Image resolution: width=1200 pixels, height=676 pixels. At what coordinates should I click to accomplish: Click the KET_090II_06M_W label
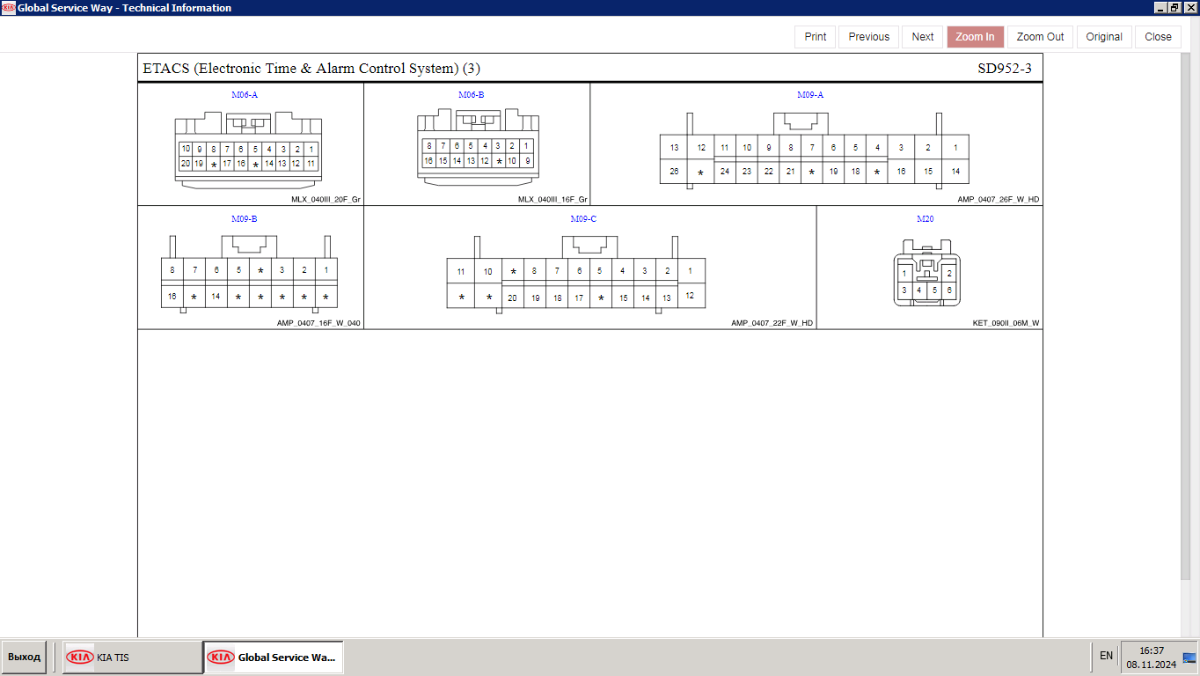click(1006, 323)
